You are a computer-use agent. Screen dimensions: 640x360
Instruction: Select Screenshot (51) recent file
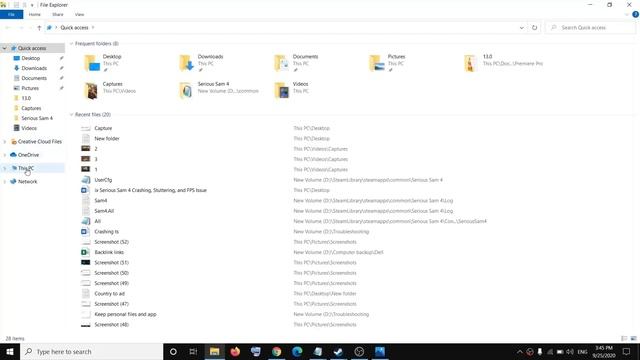point(111,263)
